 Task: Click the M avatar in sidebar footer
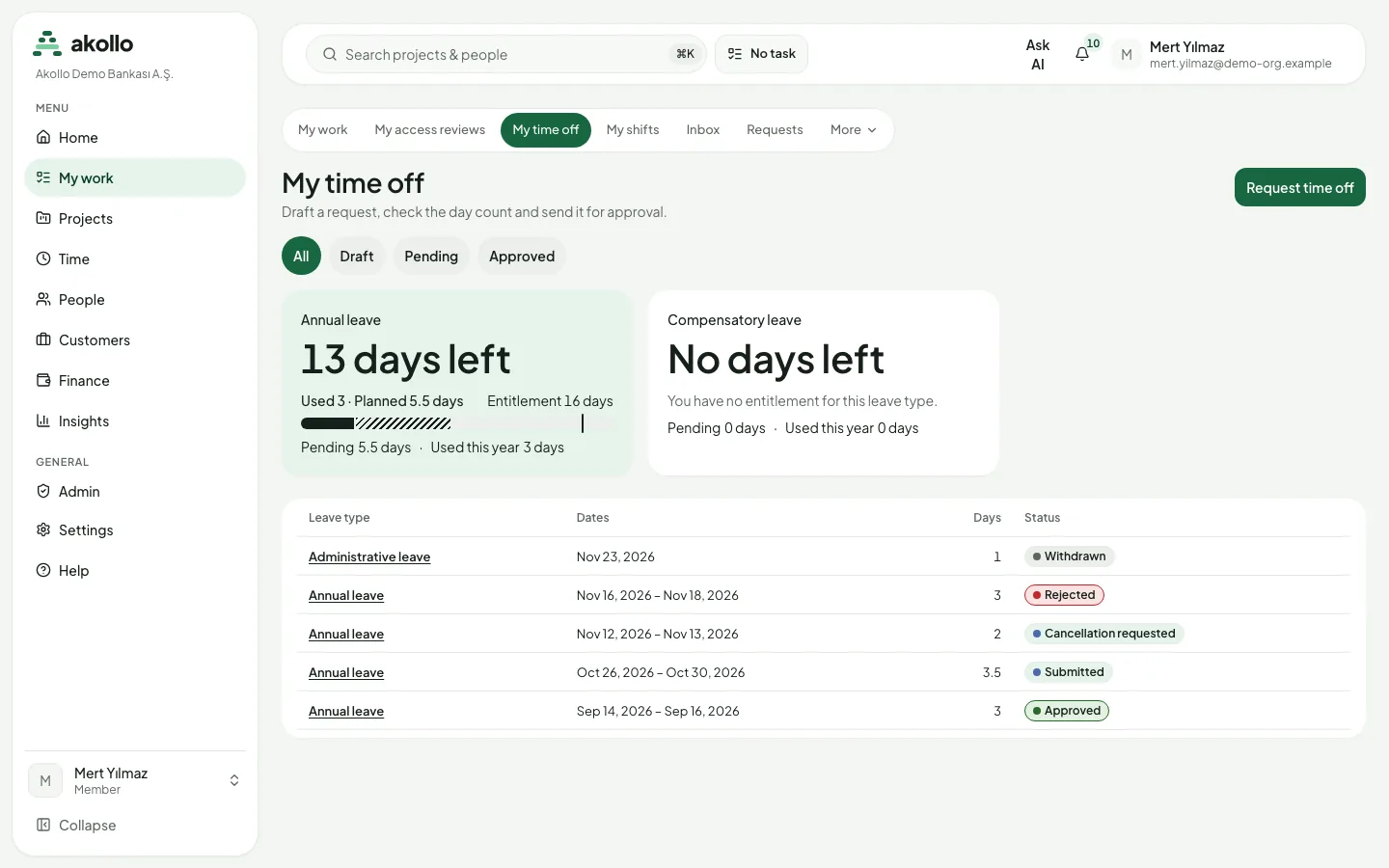point(45,780)
